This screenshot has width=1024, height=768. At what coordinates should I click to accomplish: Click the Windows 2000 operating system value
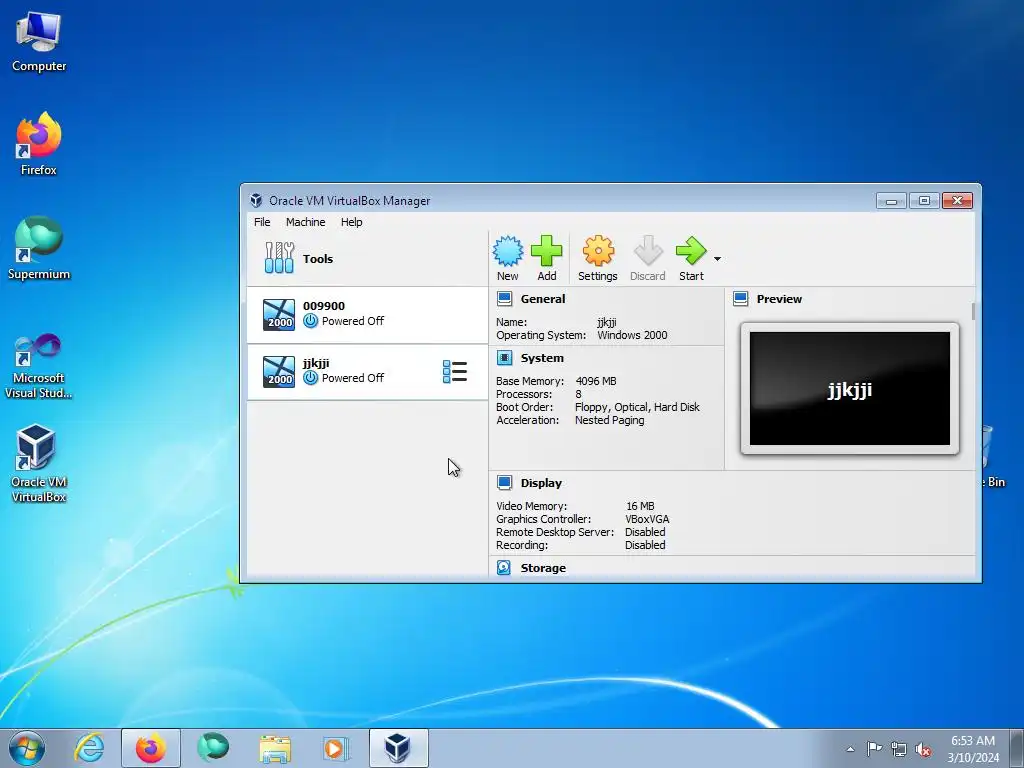click(632, 335)
